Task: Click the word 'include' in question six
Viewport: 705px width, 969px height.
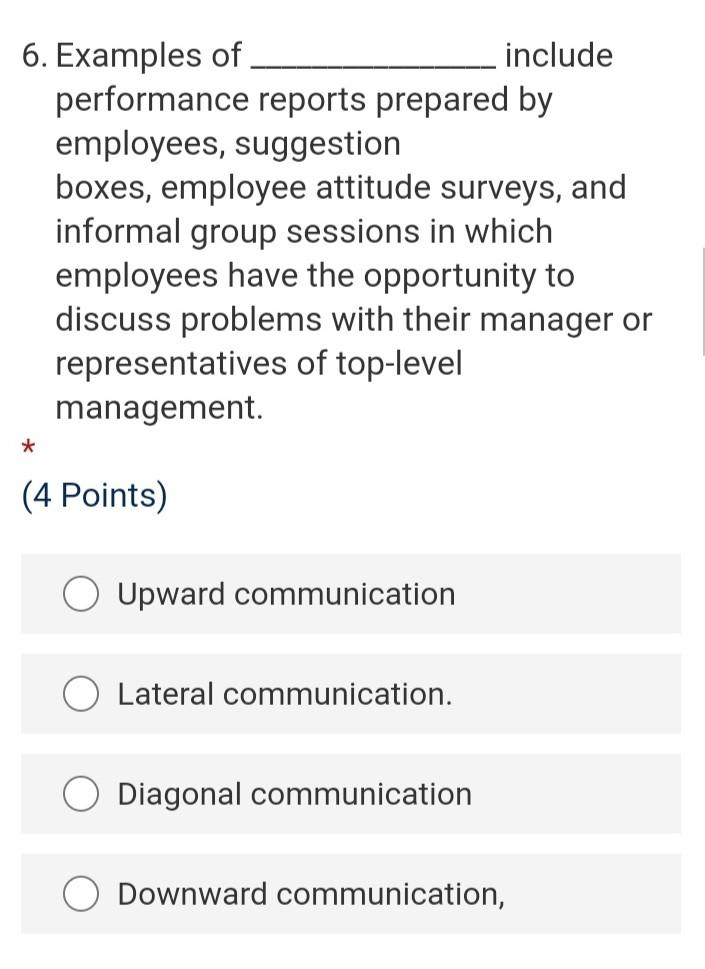Action: coord(562,55)
